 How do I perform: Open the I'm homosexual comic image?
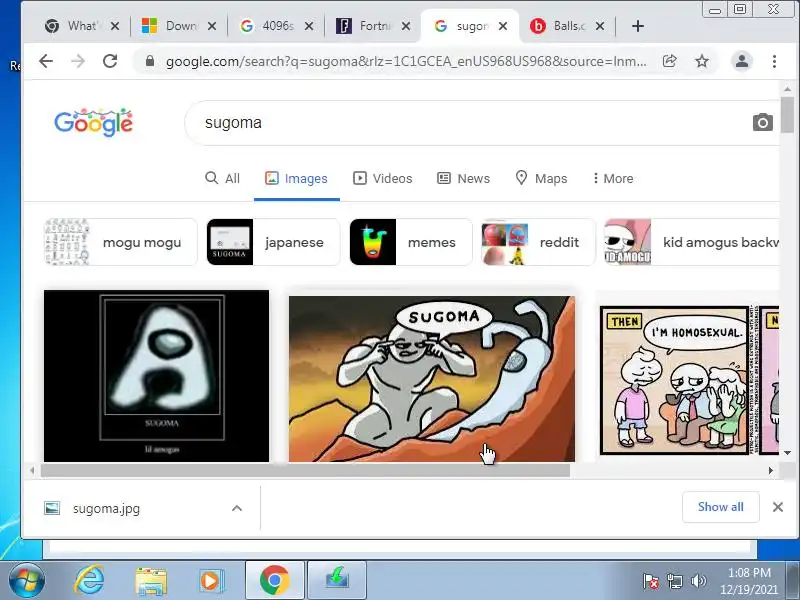(689, 380)
